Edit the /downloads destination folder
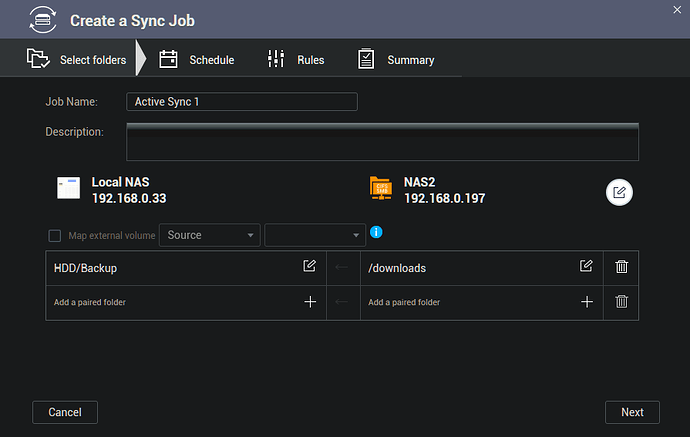Image resolution: width=690 pixels, height=437 pixels. pos(586,266)
